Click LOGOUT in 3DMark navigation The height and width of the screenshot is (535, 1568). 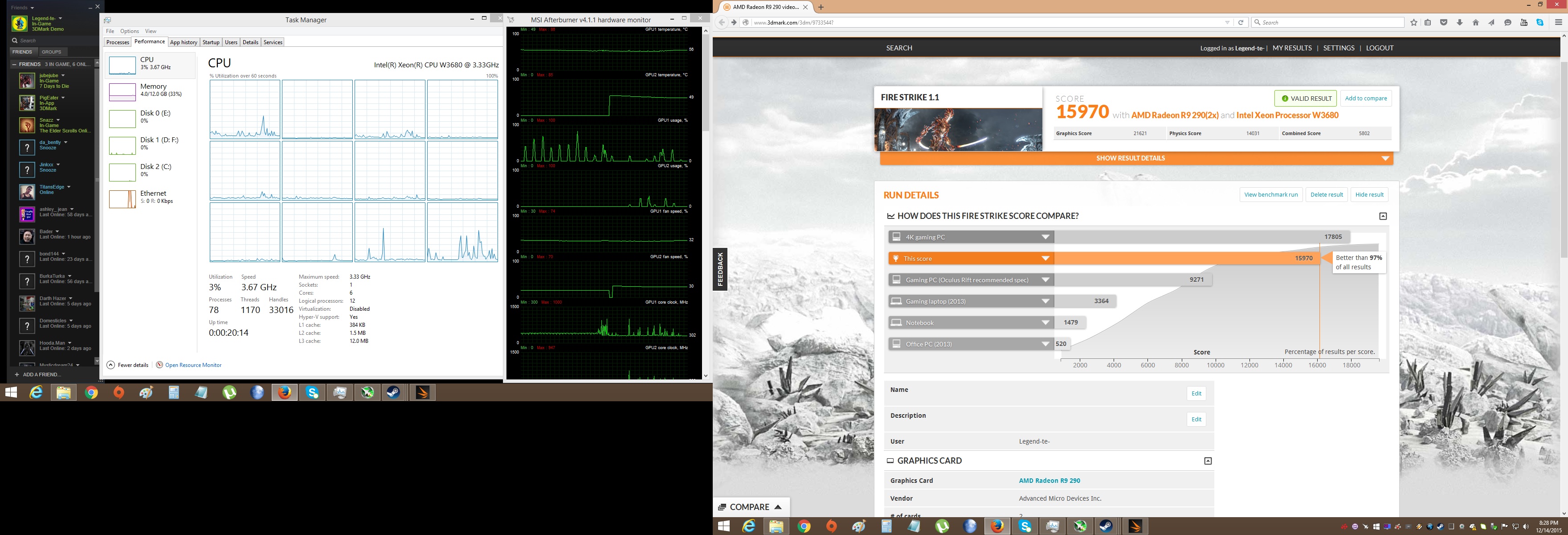1379,48
